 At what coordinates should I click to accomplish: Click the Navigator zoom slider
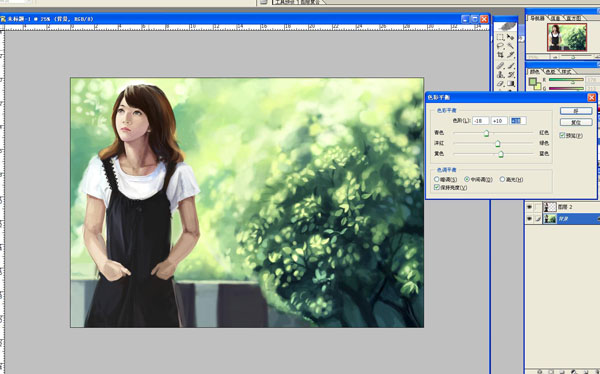[574, 57]
